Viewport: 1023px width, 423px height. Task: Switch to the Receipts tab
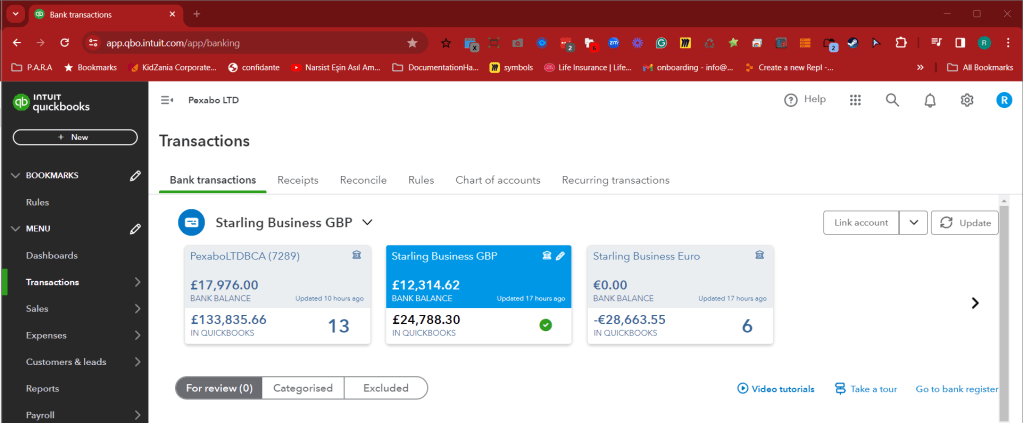click(298, 180)
